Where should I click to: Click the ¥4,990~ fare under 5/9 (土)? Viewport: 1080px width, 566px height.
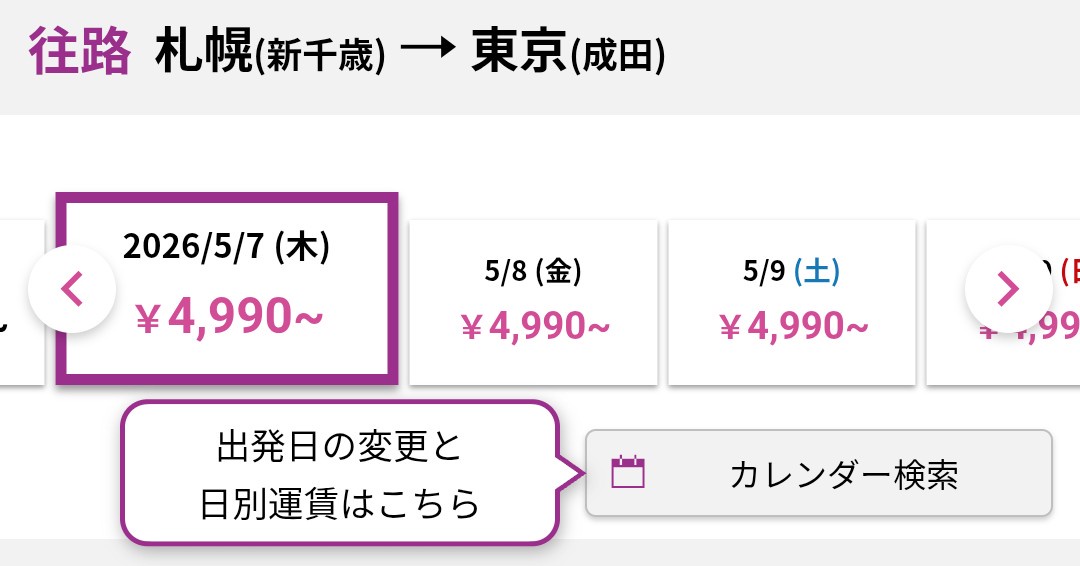[x=793, y=326]
